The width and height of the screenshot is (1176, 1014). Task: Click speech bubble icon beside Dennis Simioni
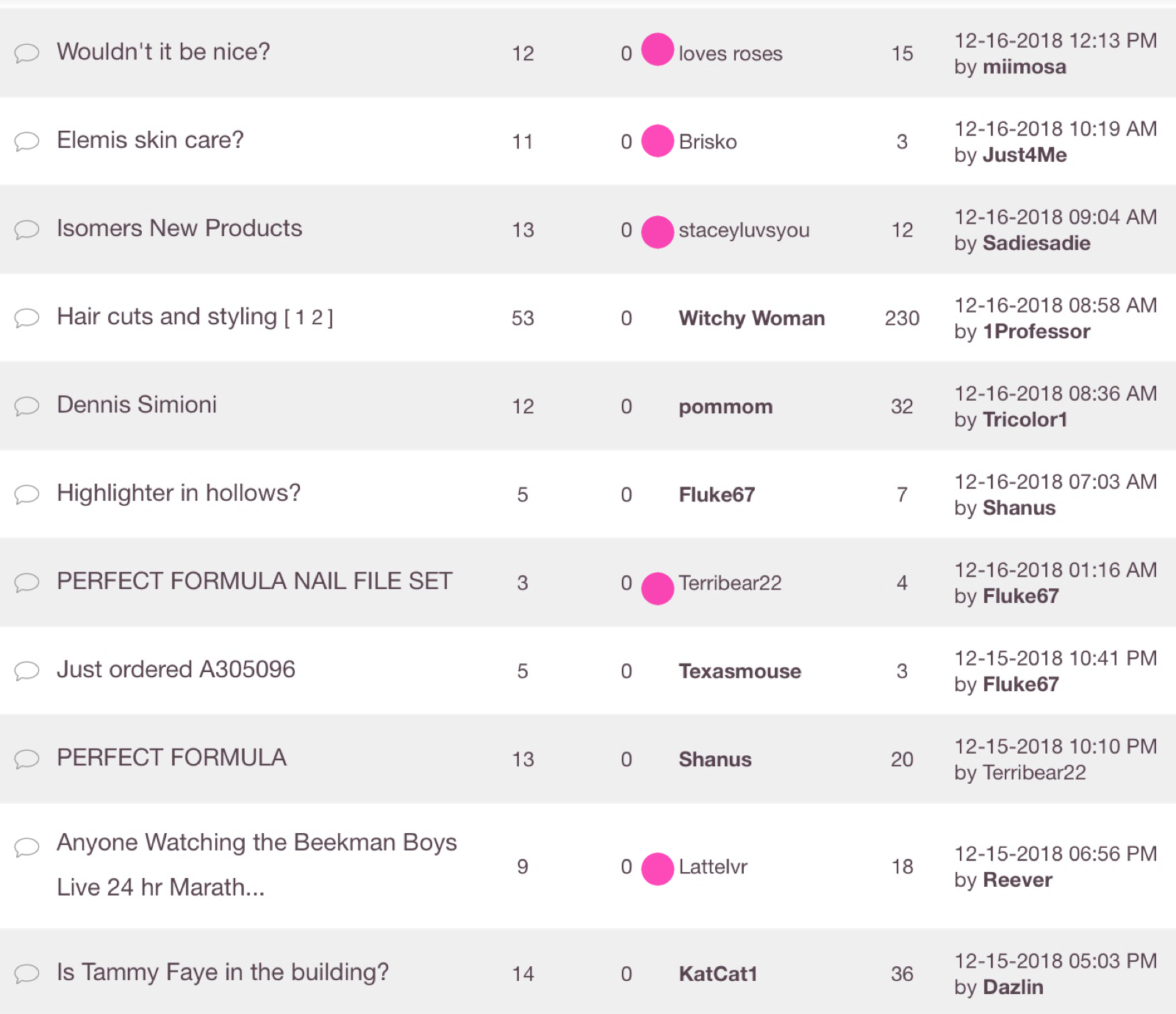pyautogui.click(x=27, y=406)
